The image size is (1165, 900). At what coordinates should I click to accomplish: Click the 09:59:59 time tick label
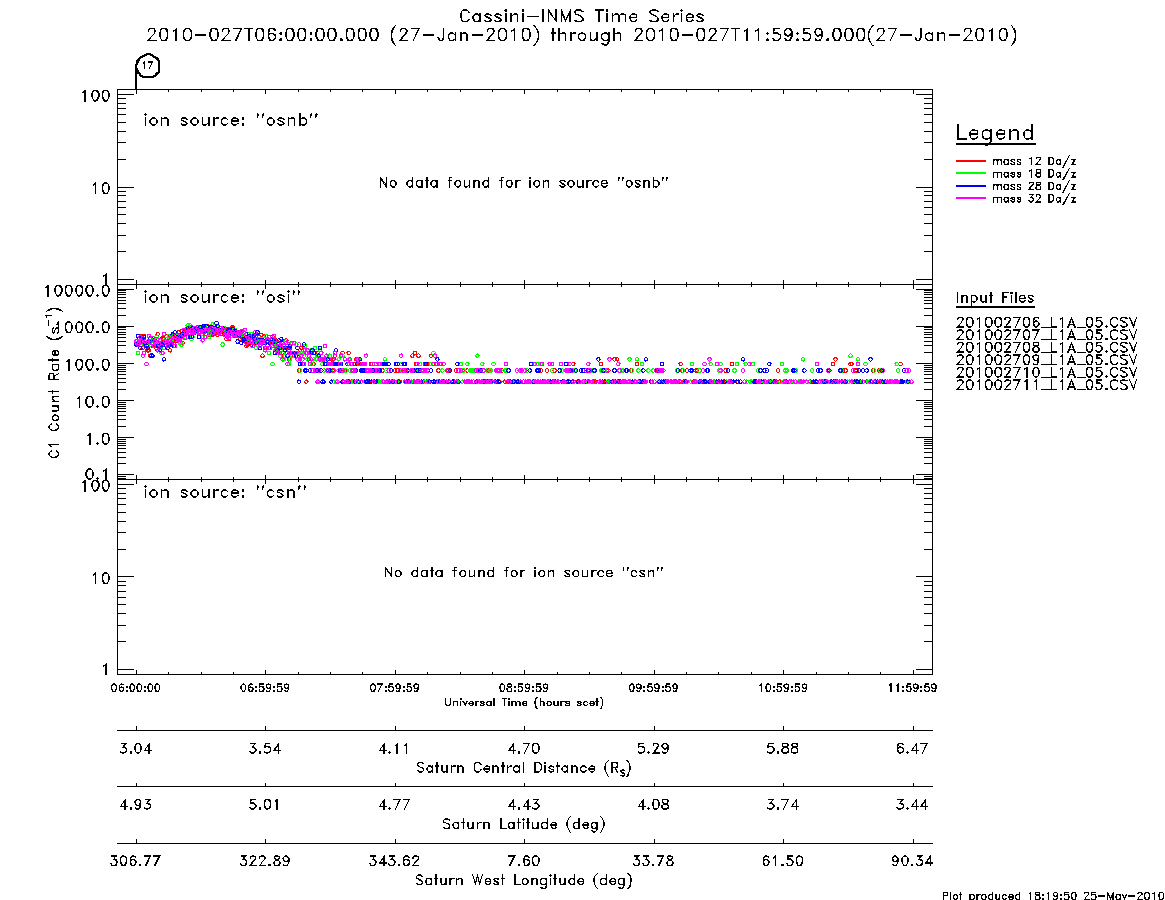[653, 688]
